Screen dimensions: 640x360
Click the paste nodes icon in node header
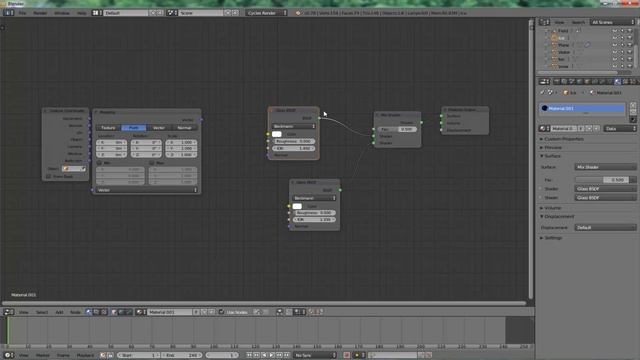(320, 312)
